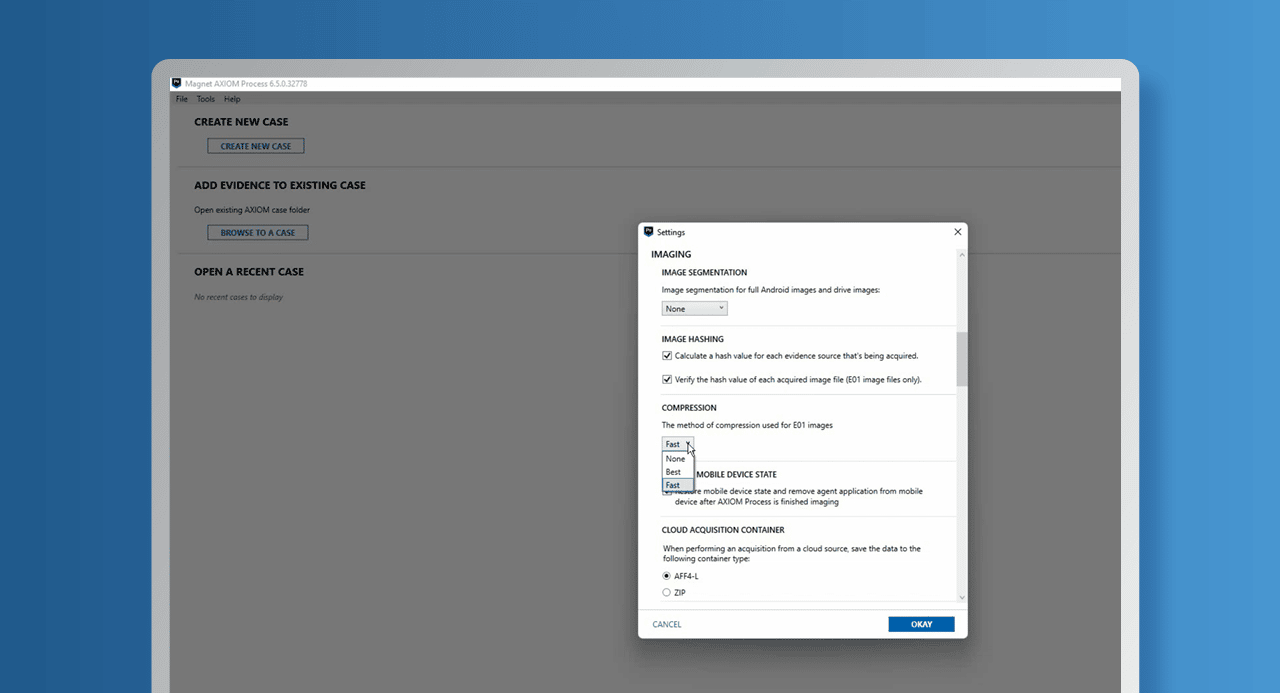Toggle the calculate hash value checkbox
The image size is (1280, 693).
tap(667, 356)
